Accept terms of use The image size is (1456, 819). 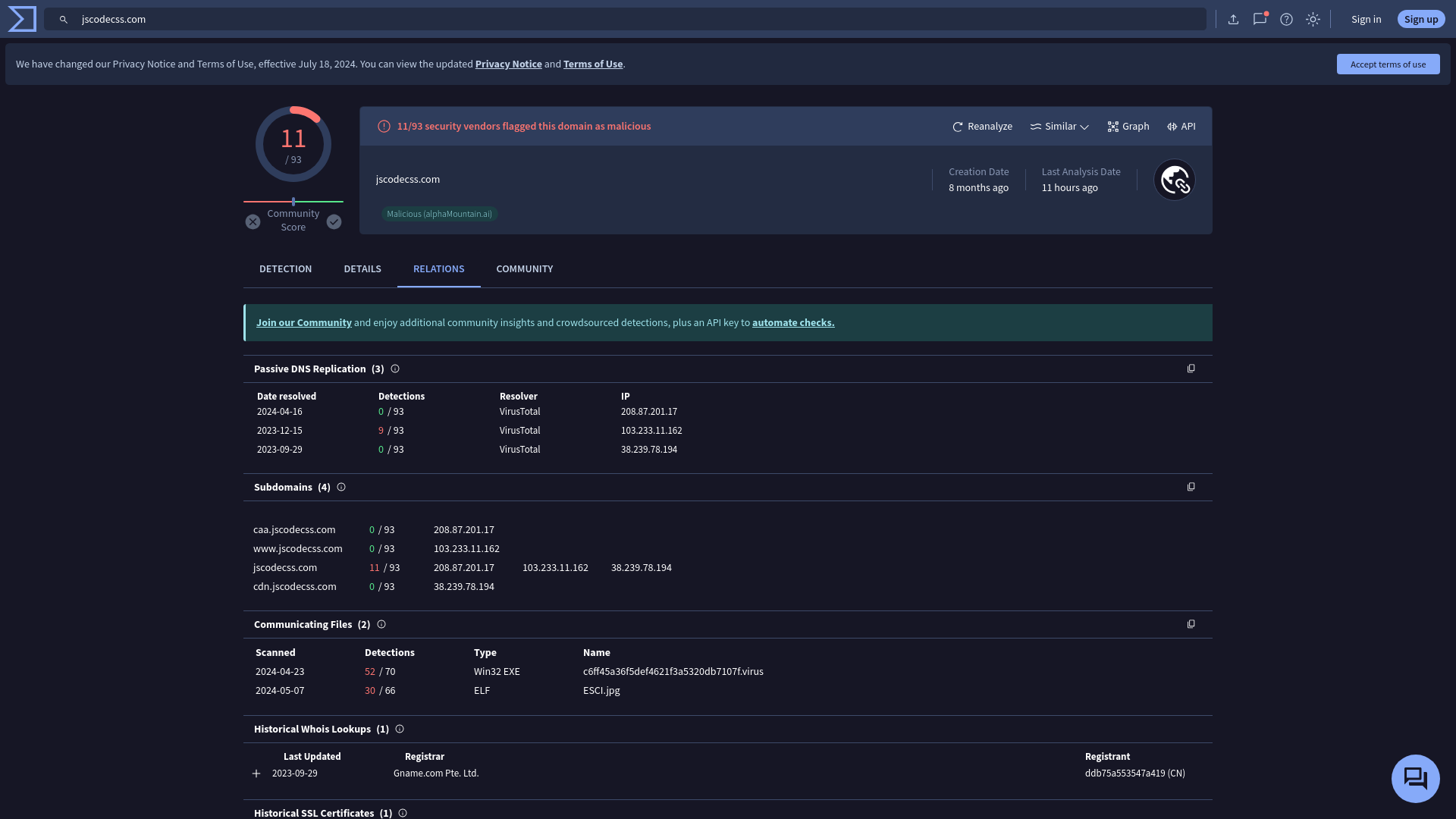tap(1388, 64)
